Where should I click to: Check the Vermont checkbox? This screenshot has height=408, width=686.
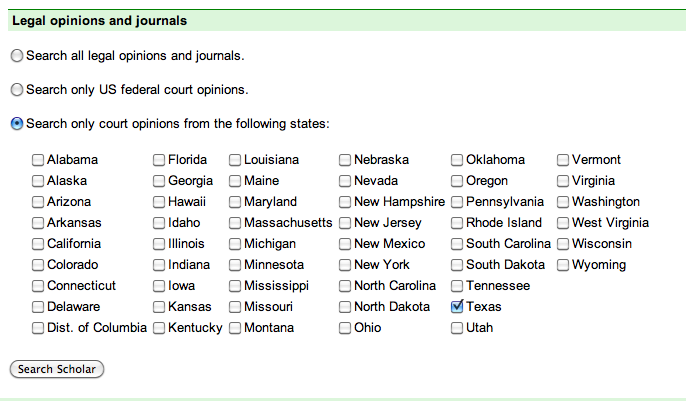click(x=563, y=160)
